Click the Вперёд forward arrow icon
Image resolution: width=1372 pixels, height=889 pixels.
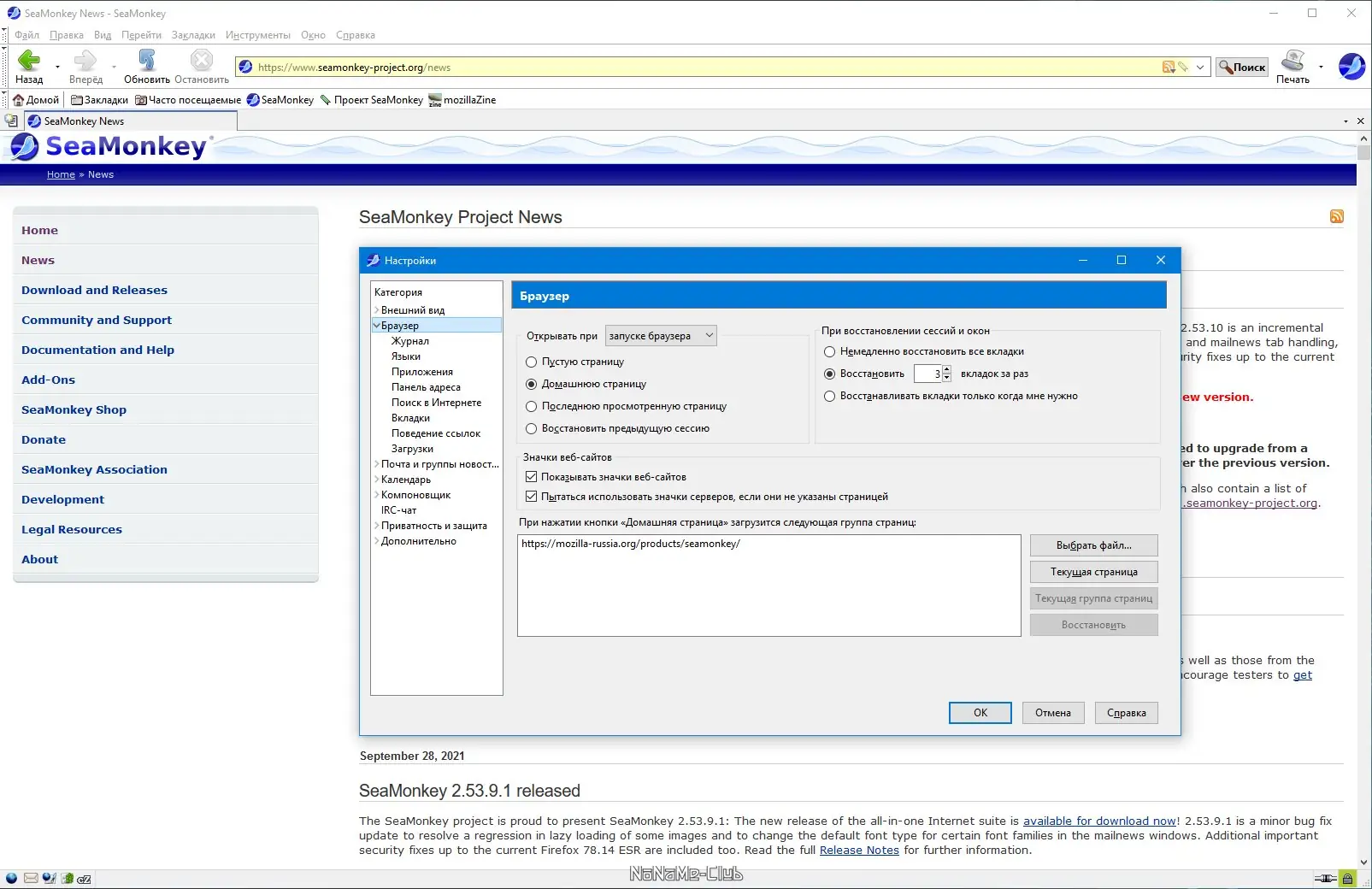85,60
